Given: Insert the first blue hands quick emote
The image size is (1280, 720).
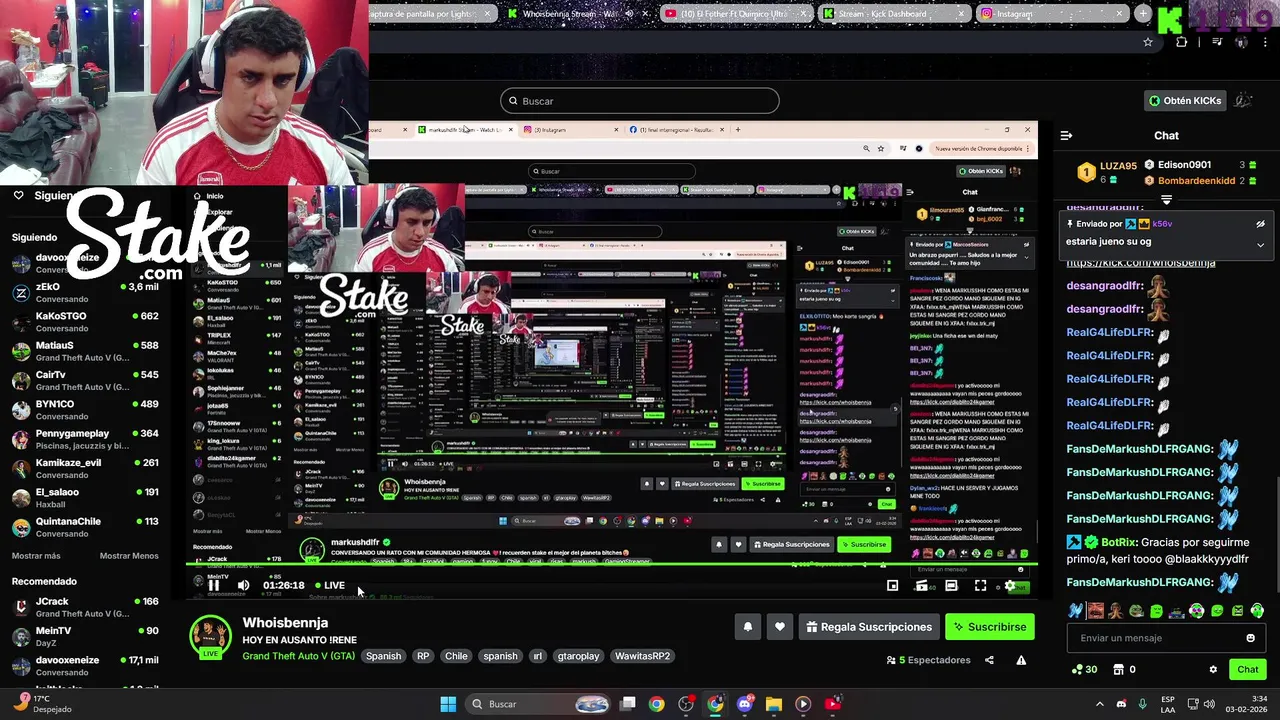Looking at the screenshot, I should [x=1075, y=610].
